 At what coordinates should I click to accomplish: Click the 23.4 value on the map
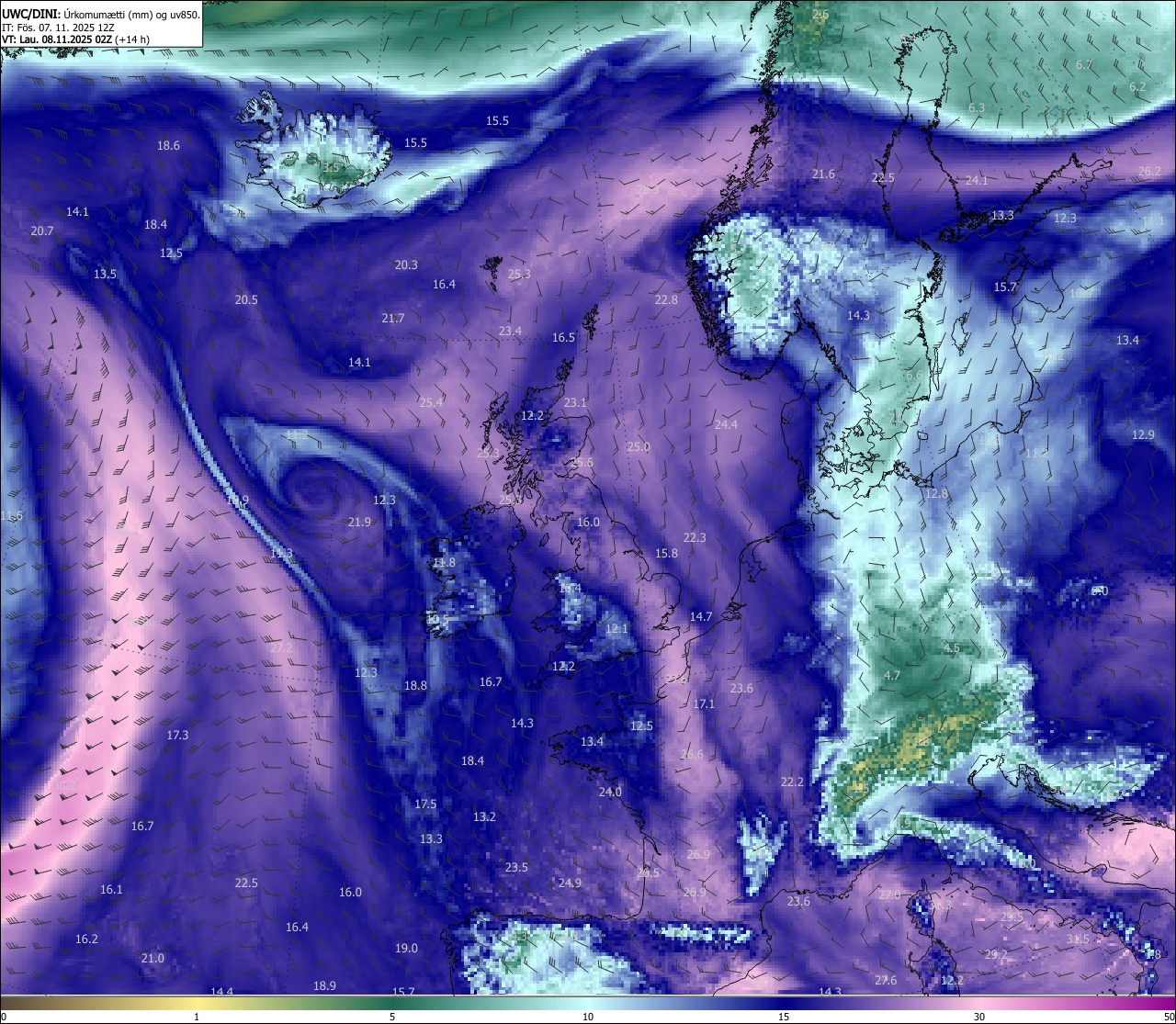510,331
